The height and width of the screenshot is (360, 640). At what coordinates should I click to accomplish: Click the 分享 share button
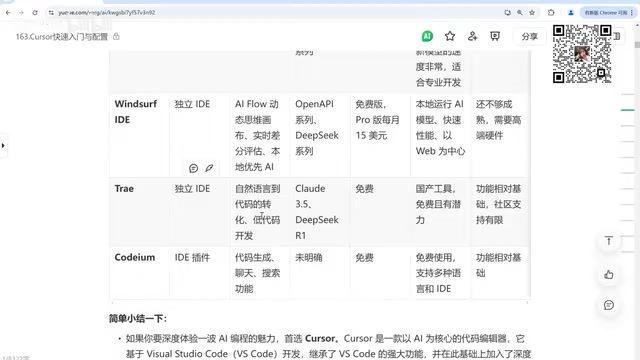click(529, 36)
